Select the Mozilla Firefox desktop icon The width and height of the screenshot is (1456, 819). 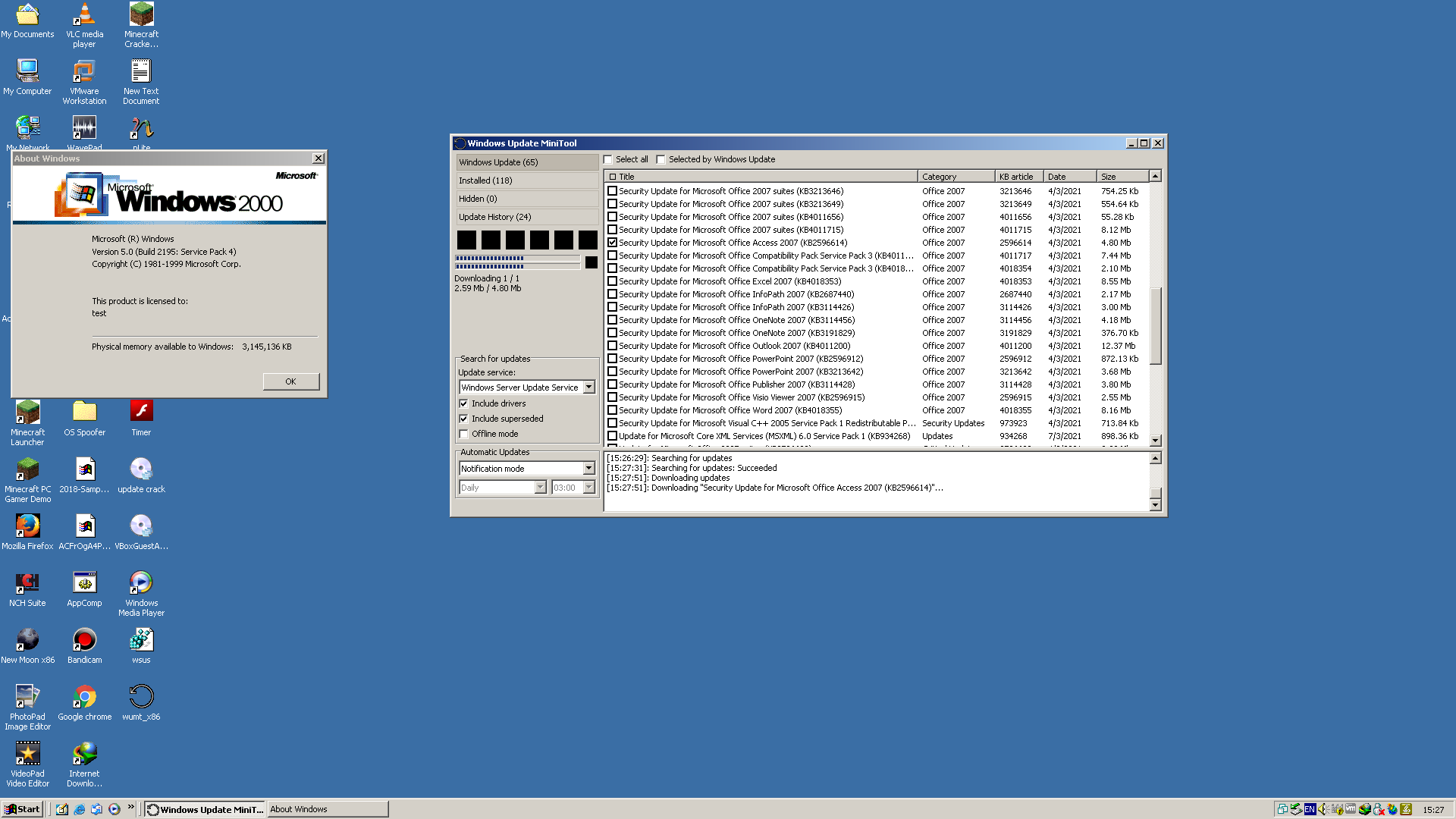[27, 532]
